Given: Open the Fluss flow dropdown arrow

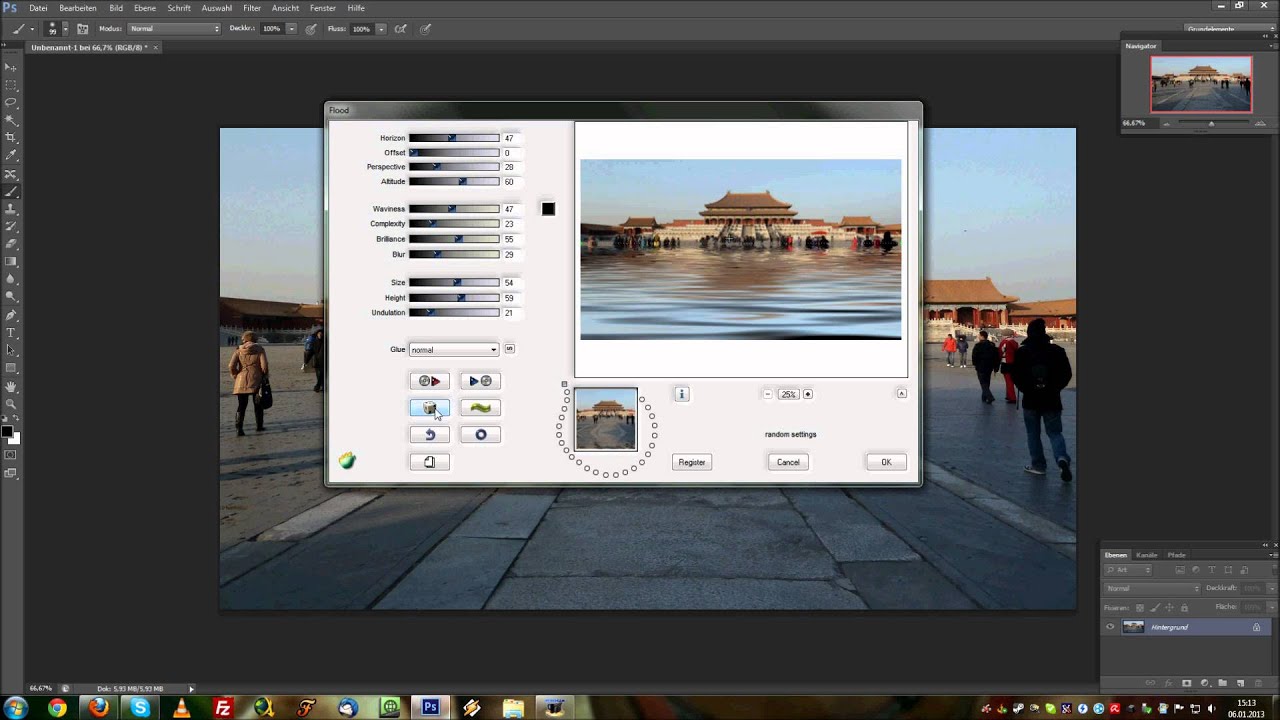Looking at the screenshot, I should [381, 29].
